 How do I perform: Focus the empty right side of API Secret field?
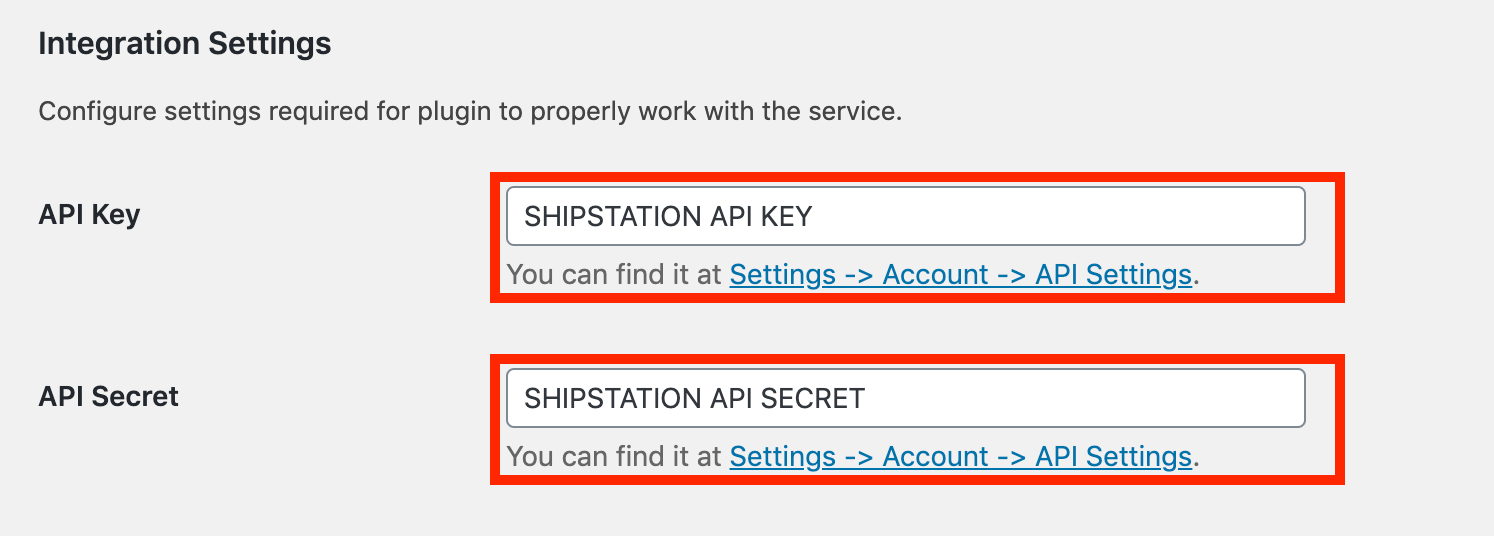pyautogui.click(x=1100, y=398)
